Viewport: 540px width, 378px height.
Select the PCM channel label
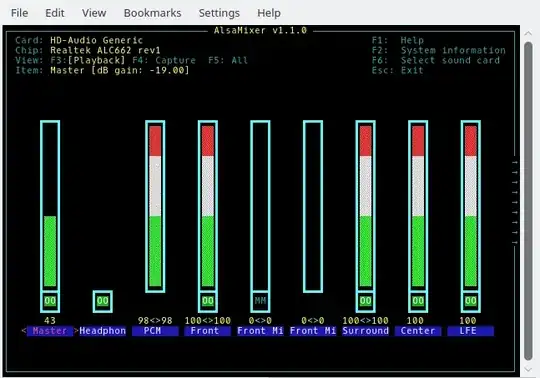[155, 331]
